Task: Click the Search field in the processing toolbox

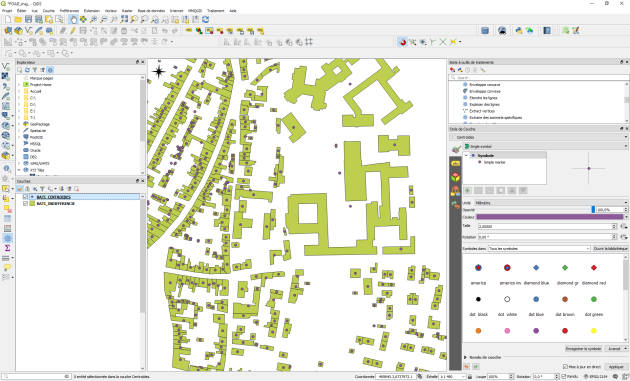Action: pos(539,78)
